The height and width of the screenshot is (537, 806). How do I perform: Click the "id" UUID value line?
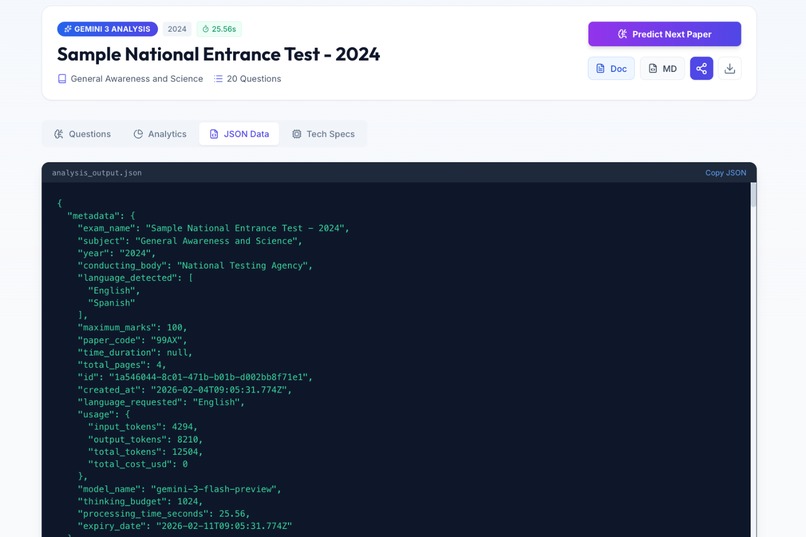tap(195, 377)
